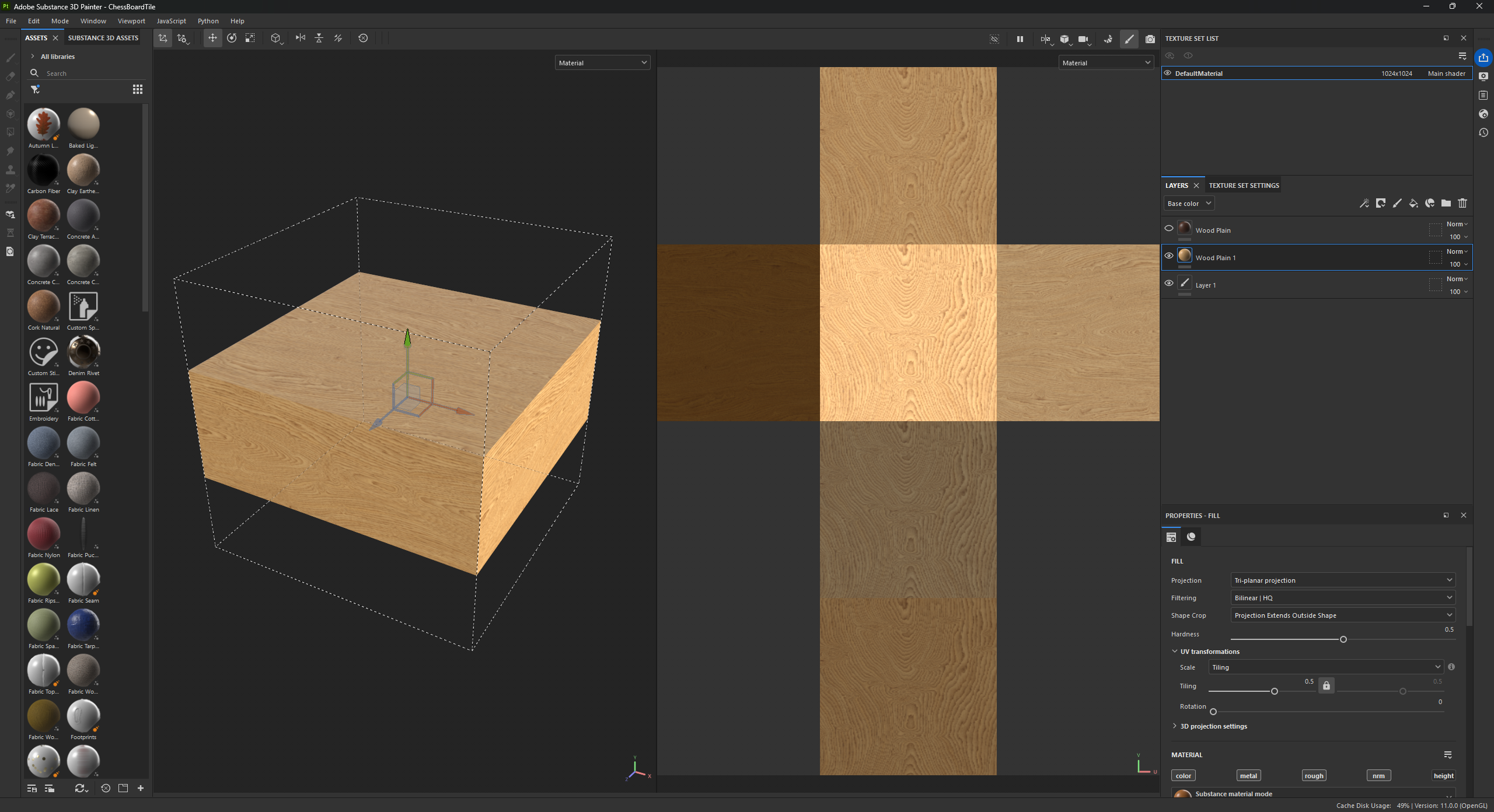Image resolution: width=1494 pixels, height=812 pixels.
Task: Add a fill layer with the bucket icon
Action: [1413, 203]
